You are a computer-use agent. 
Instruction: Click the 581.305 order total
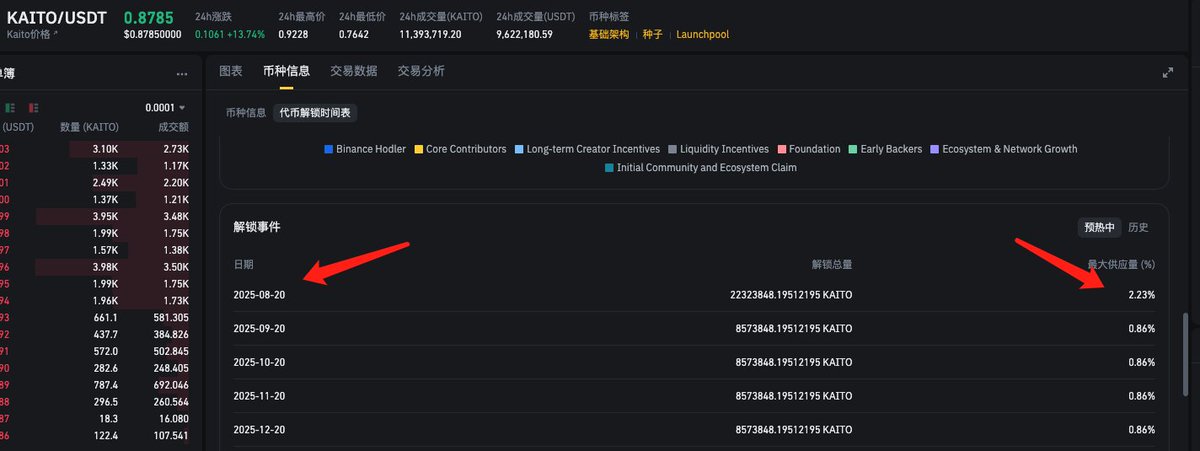pos(170,317)
